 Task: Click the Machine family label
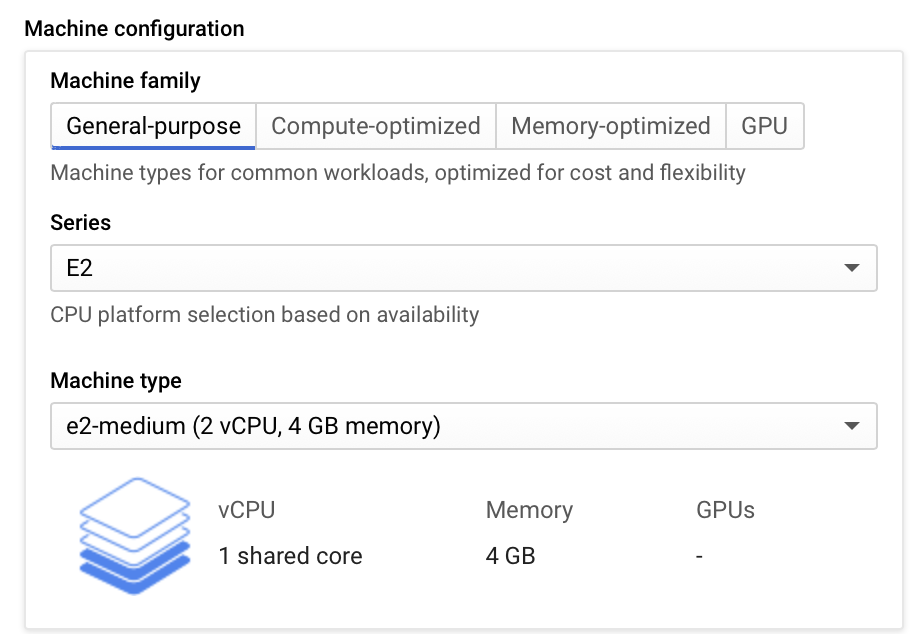125,81
